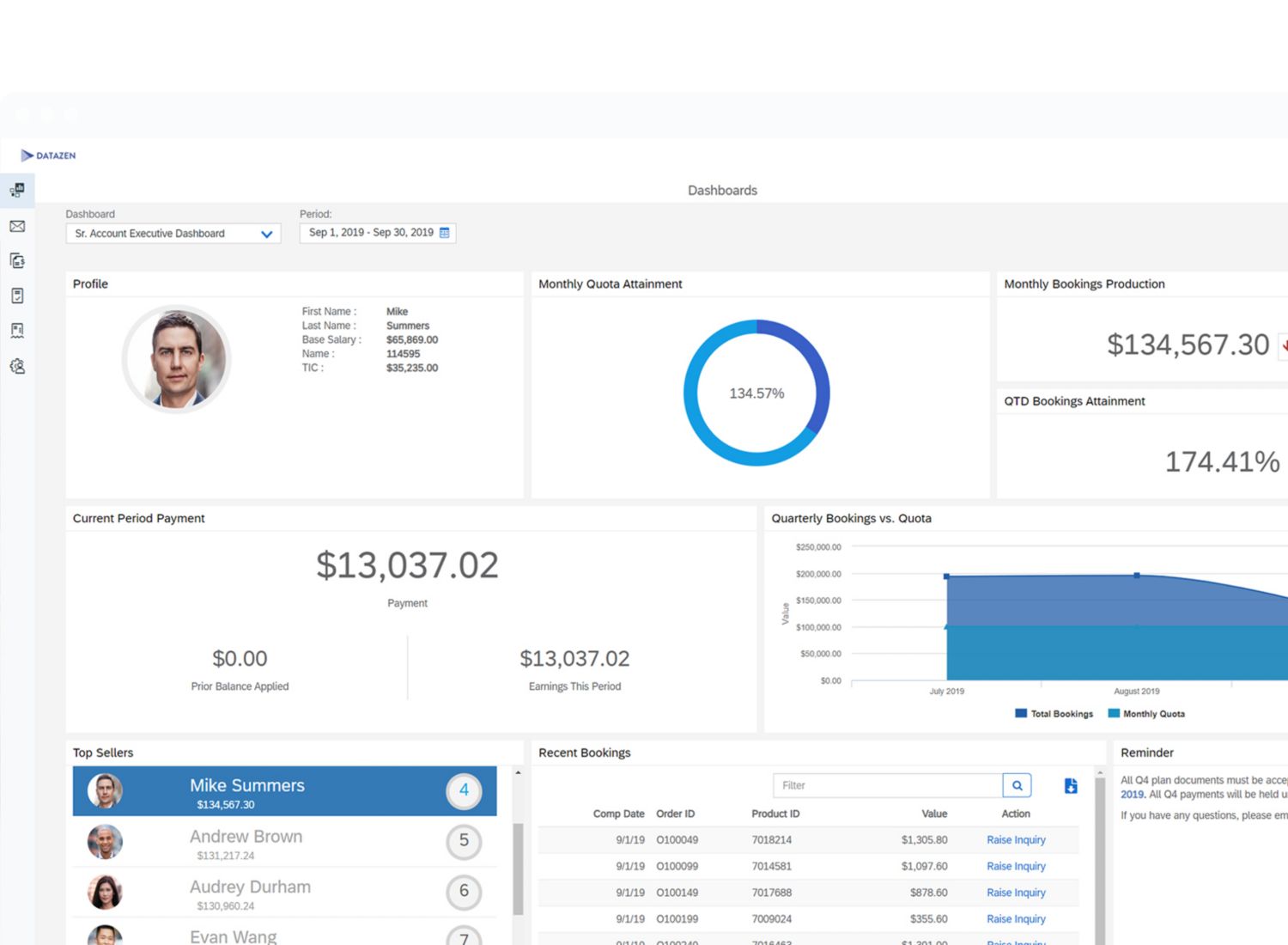Viewport: 1288px width, 945px height.
Task: Open the checklist document sidebar icon
Action: click(x=17, y=296)
